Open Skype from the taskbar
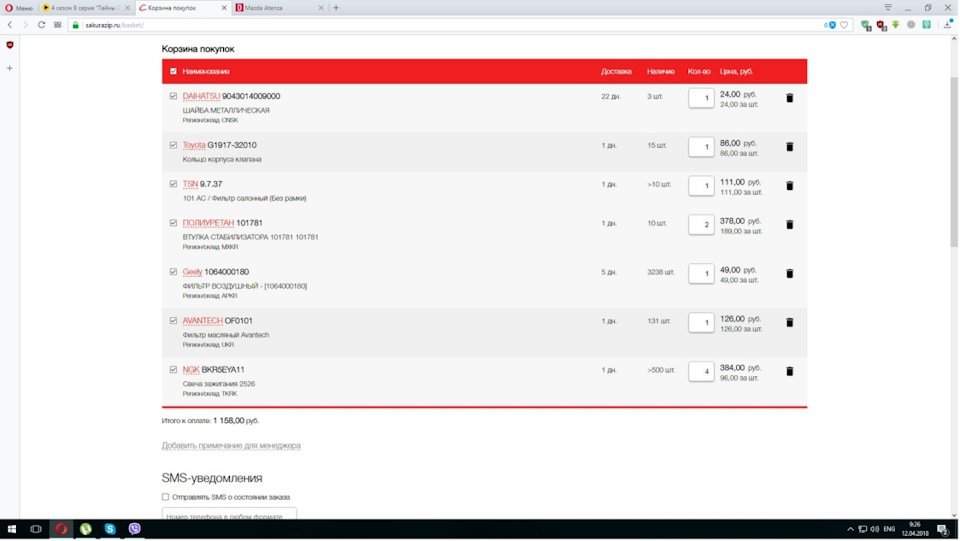Screen dimensions: 960x541 110,529
